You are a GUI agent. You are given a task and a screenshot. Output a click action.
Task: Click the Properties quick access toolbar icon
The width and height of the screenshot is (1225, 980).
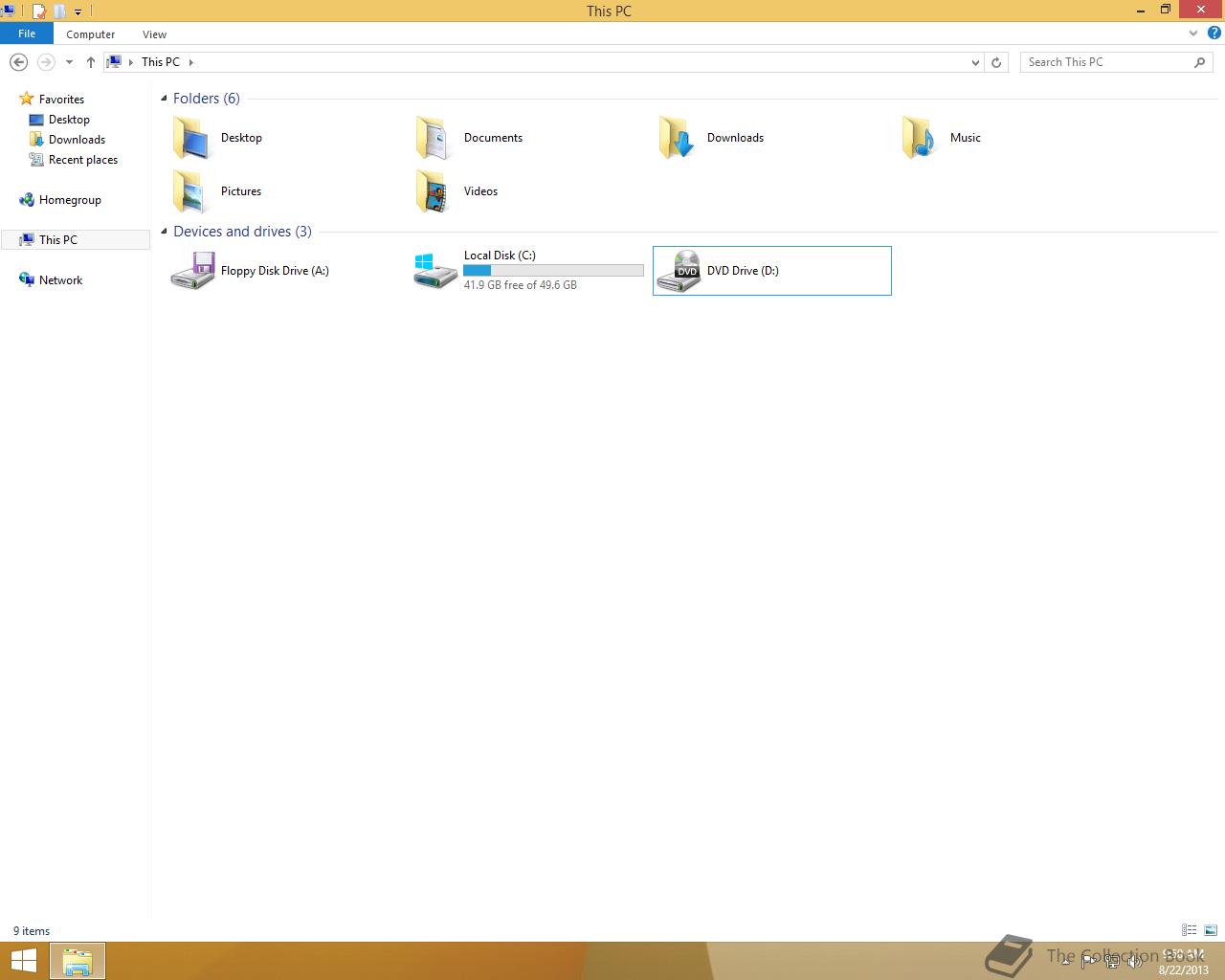click(39, 11)
